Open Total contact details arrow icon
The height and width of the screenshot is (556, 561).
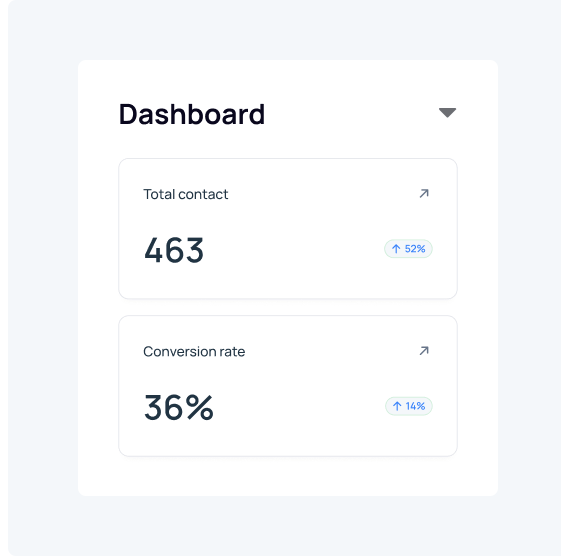click(x=424, y=194)
